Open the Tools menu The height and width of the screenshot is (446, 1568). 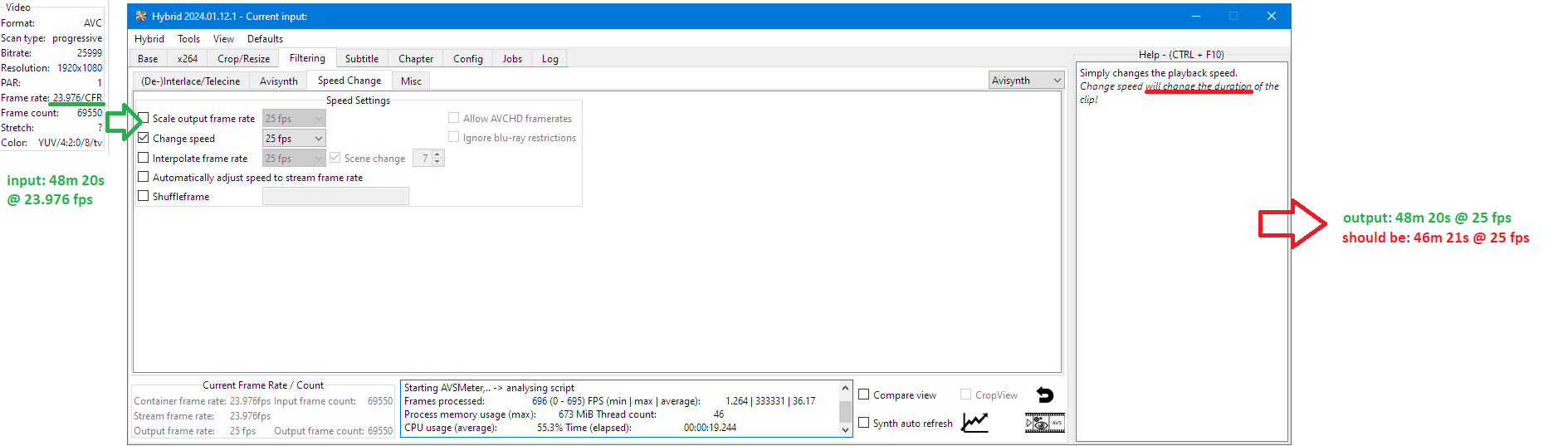188,39
